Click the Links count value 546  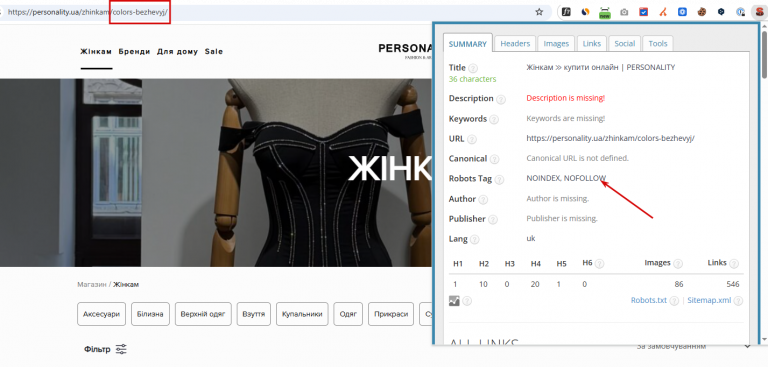coord(733,284)
